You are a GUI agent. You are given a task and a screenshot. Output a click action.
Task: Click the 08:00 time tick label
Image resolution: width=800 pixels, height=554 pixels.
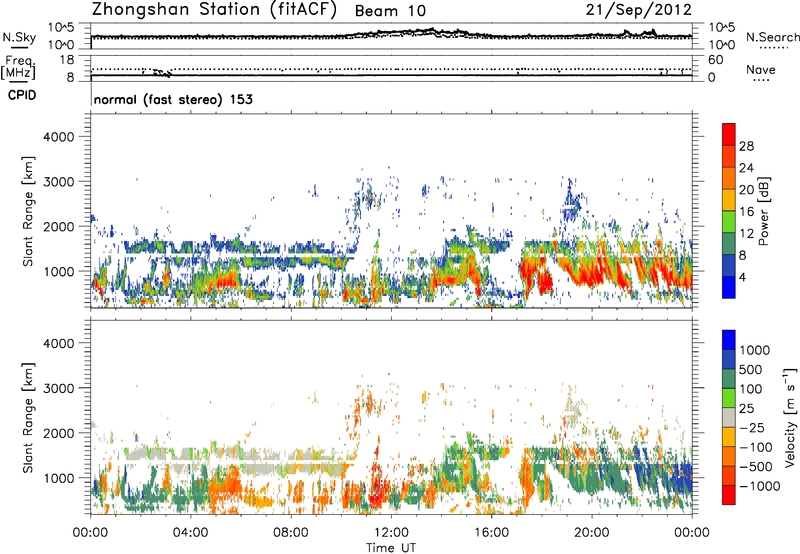[291, 533]
